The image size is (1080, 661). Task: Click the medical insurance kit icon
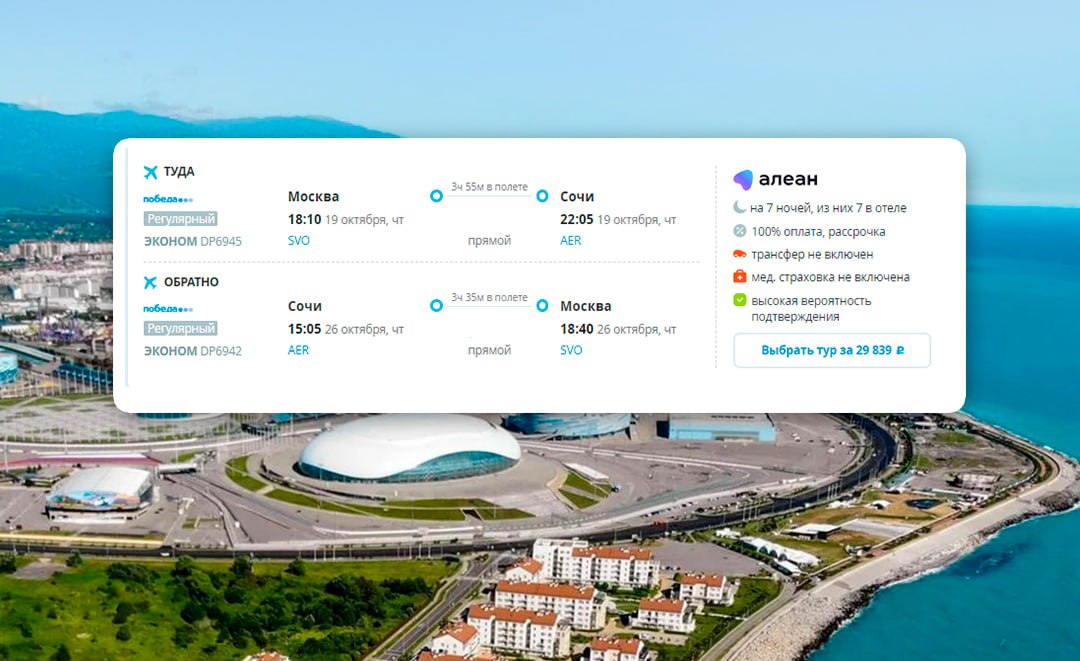(739, 277)
